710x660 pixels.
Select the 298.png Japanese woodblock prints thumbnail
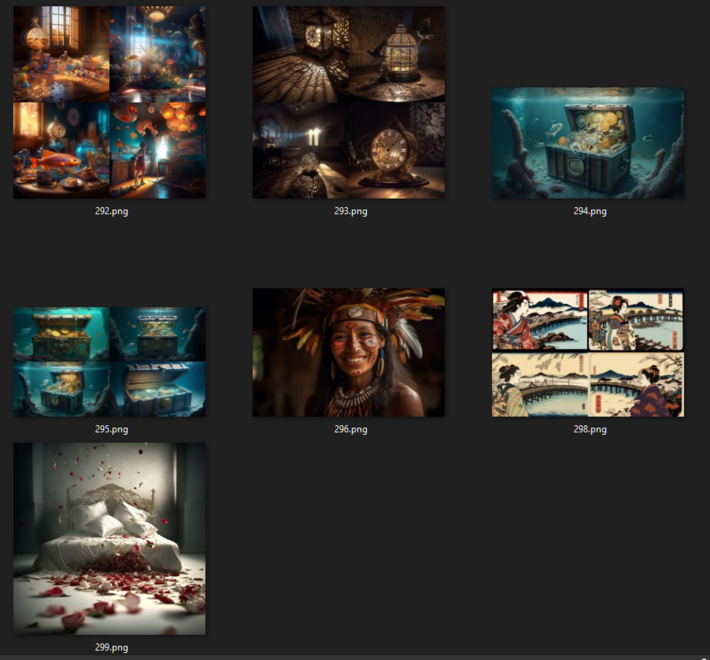point(588,353)
